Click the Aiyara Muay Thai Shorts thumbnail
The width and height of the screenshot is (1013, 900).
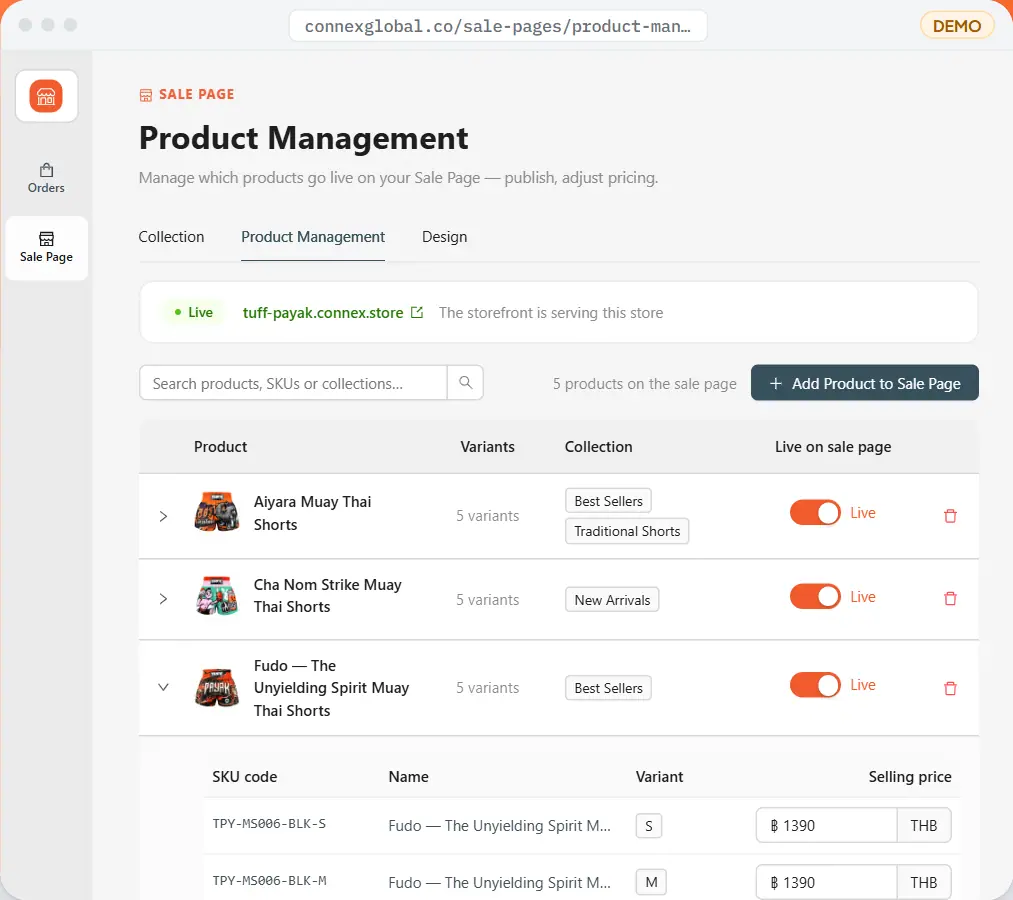[x=216, y=512]
